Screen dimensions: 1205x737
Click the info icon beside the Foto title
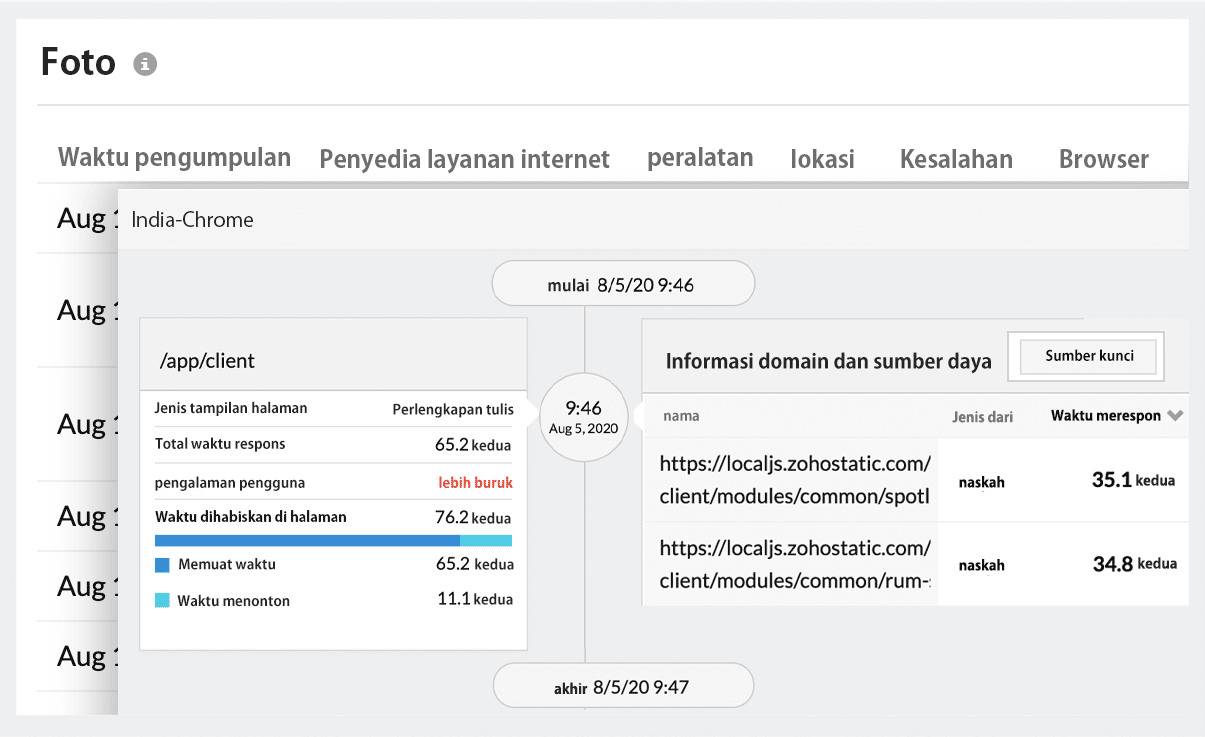point(145,63)
